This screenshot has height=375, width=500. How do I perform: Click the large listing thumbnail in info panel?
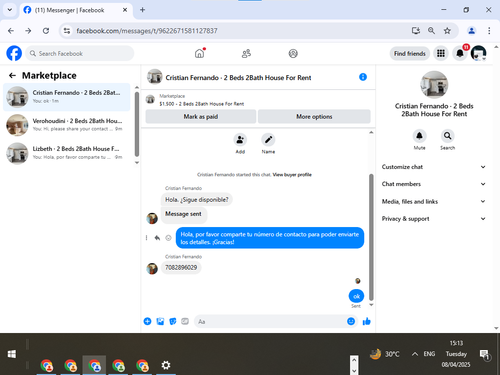[x=434, y=85]
